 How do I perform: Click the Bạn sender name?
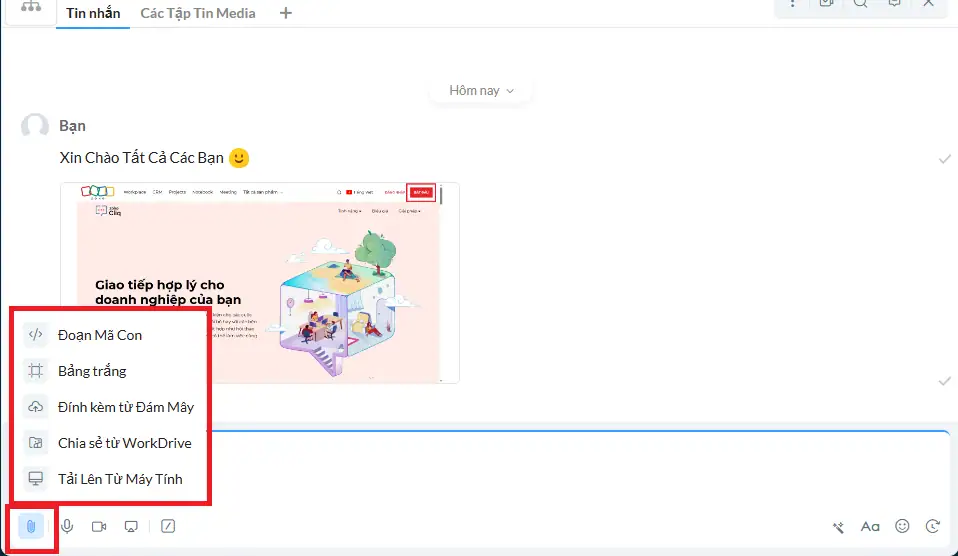click(72, 126)
